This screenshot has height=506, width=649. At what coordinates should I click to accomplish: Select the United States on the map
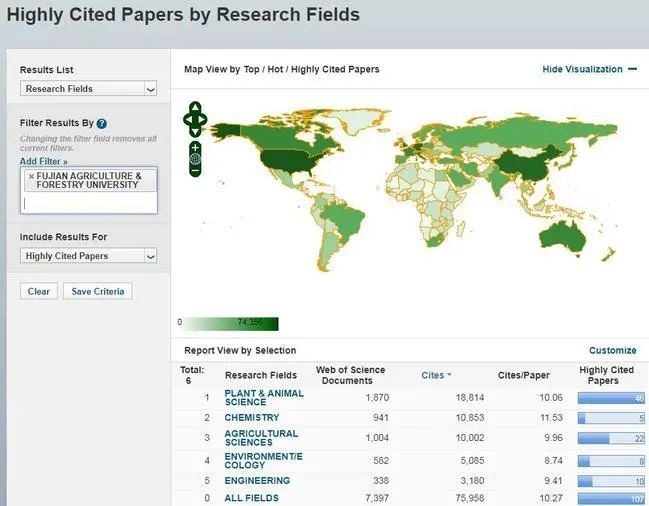[x=288, y=161]
